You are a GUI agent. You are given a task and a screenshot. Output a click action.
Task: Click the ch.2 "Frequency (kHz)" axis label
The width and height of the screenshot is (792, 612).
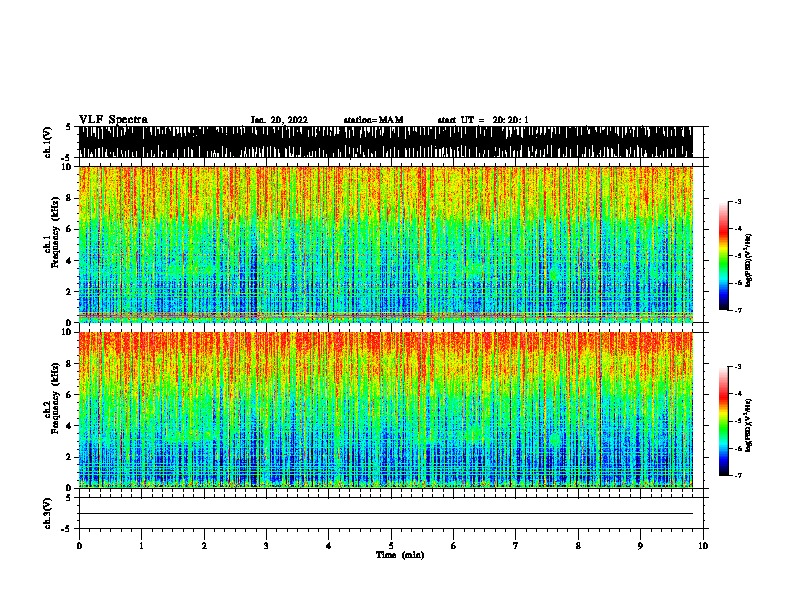coord(55,398)
